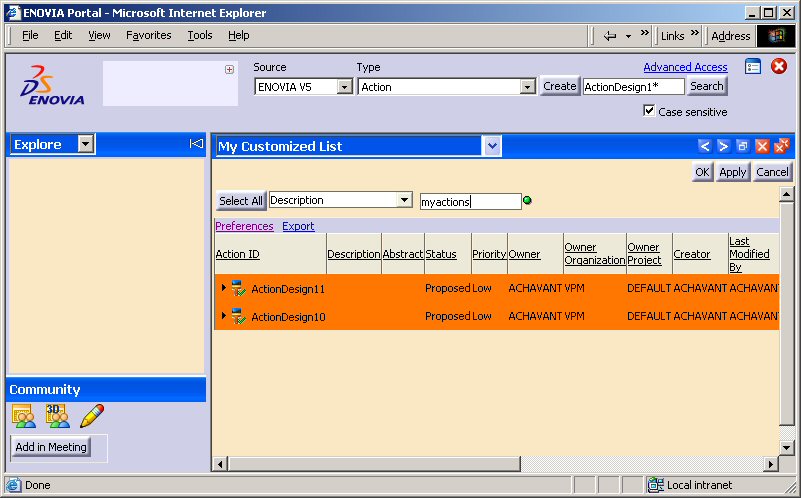The image size is (801, 498).
Task: Expand the ActionDesign10 row
Action: click(223, 316)
